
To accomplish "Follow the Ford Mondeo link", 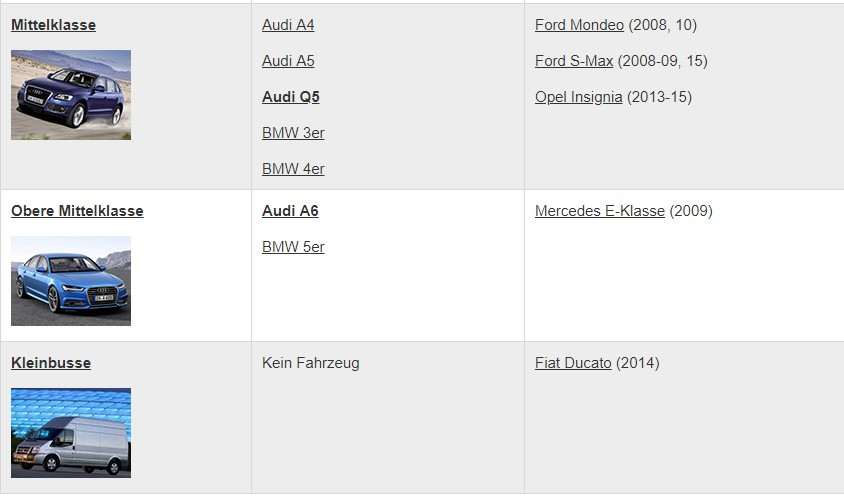I will [579, 25].
